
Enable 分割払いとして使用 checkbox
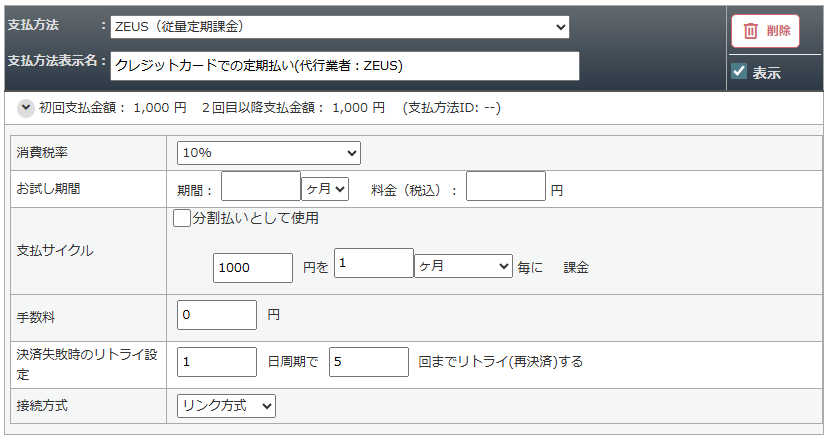(181, 218)
